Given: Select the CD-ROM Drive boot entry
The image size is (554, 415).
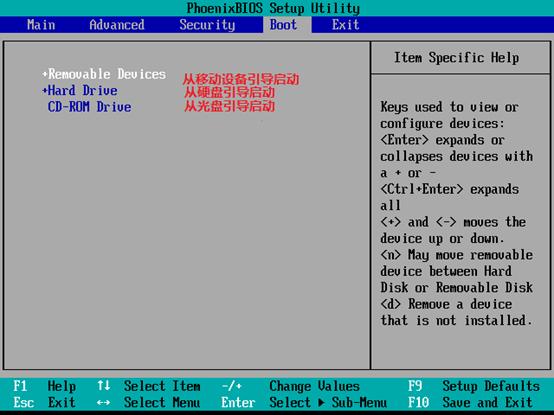Looking at the screenshot, I should tap(89, 107).
